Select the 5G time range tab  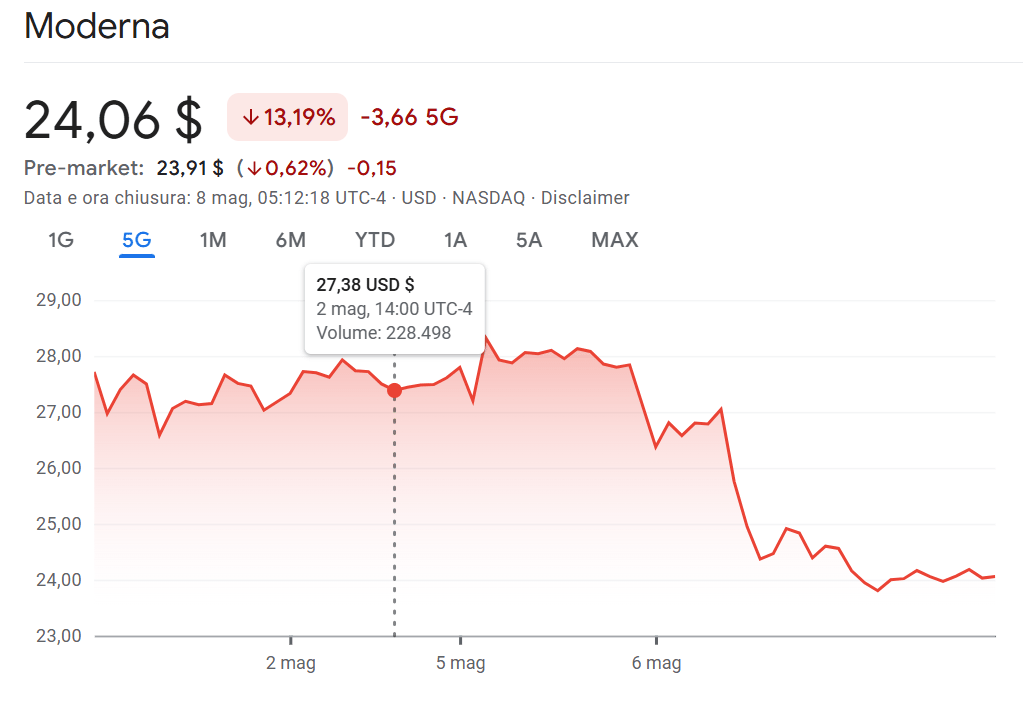pyautogui.click(x=136, y=240)
